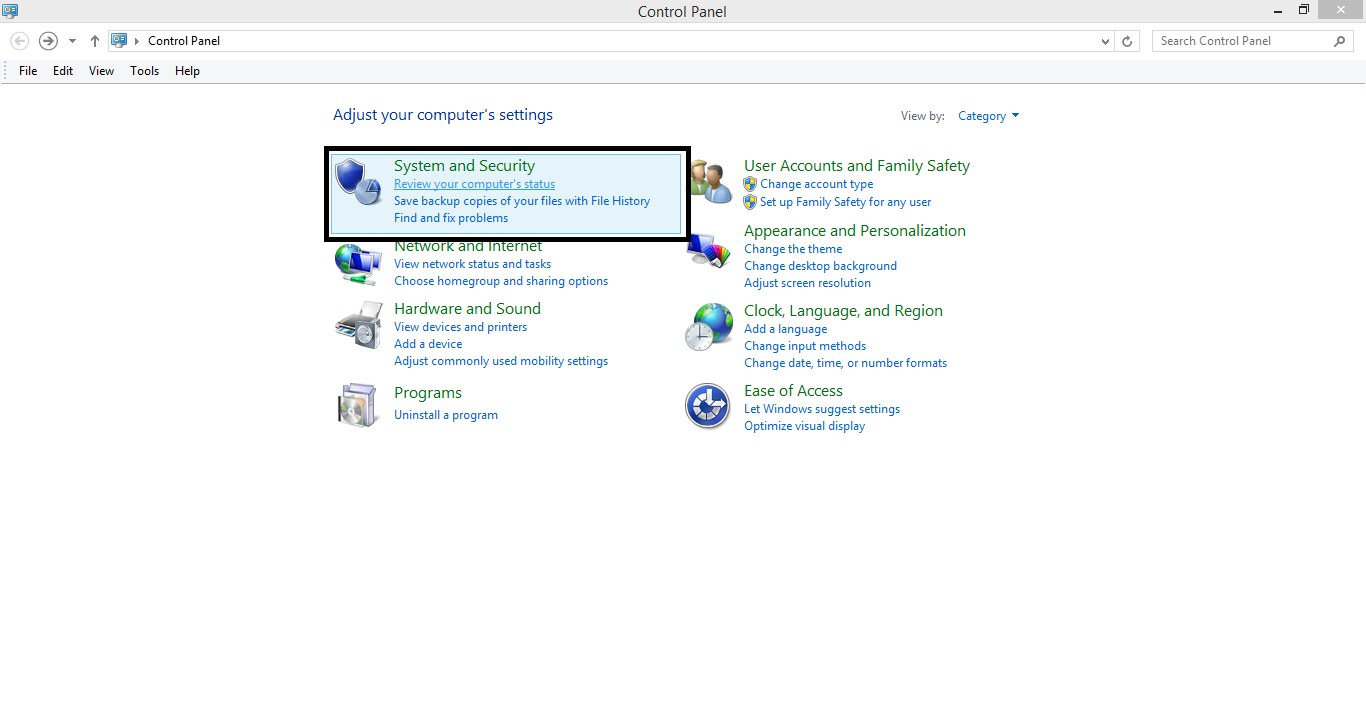Click Find and fix problems
1366x725 pixels.
point(451,218)
